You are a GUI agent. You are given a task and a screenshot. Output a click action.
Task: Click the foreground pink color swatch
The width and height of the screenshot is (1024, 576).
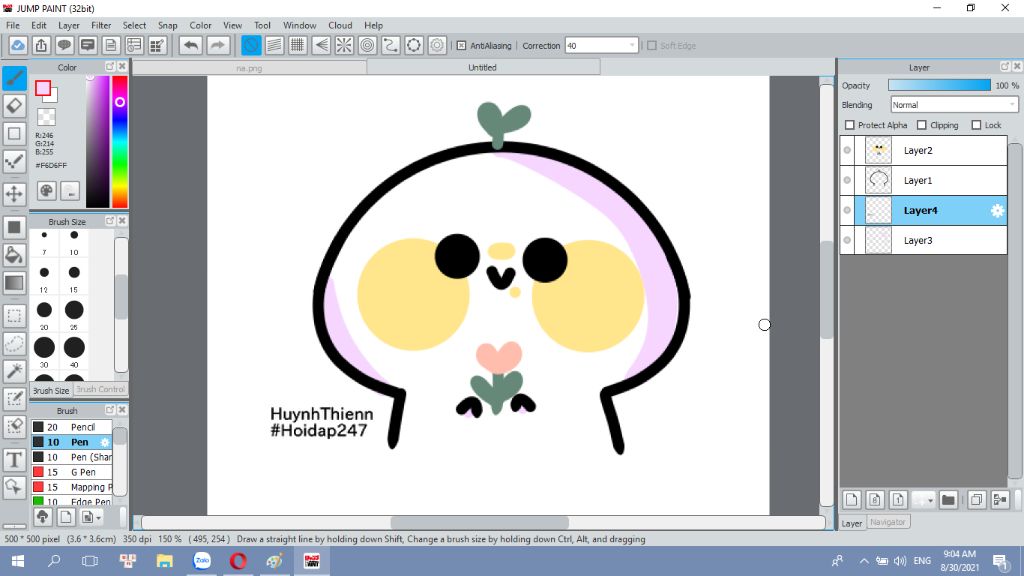pos(43,88)
